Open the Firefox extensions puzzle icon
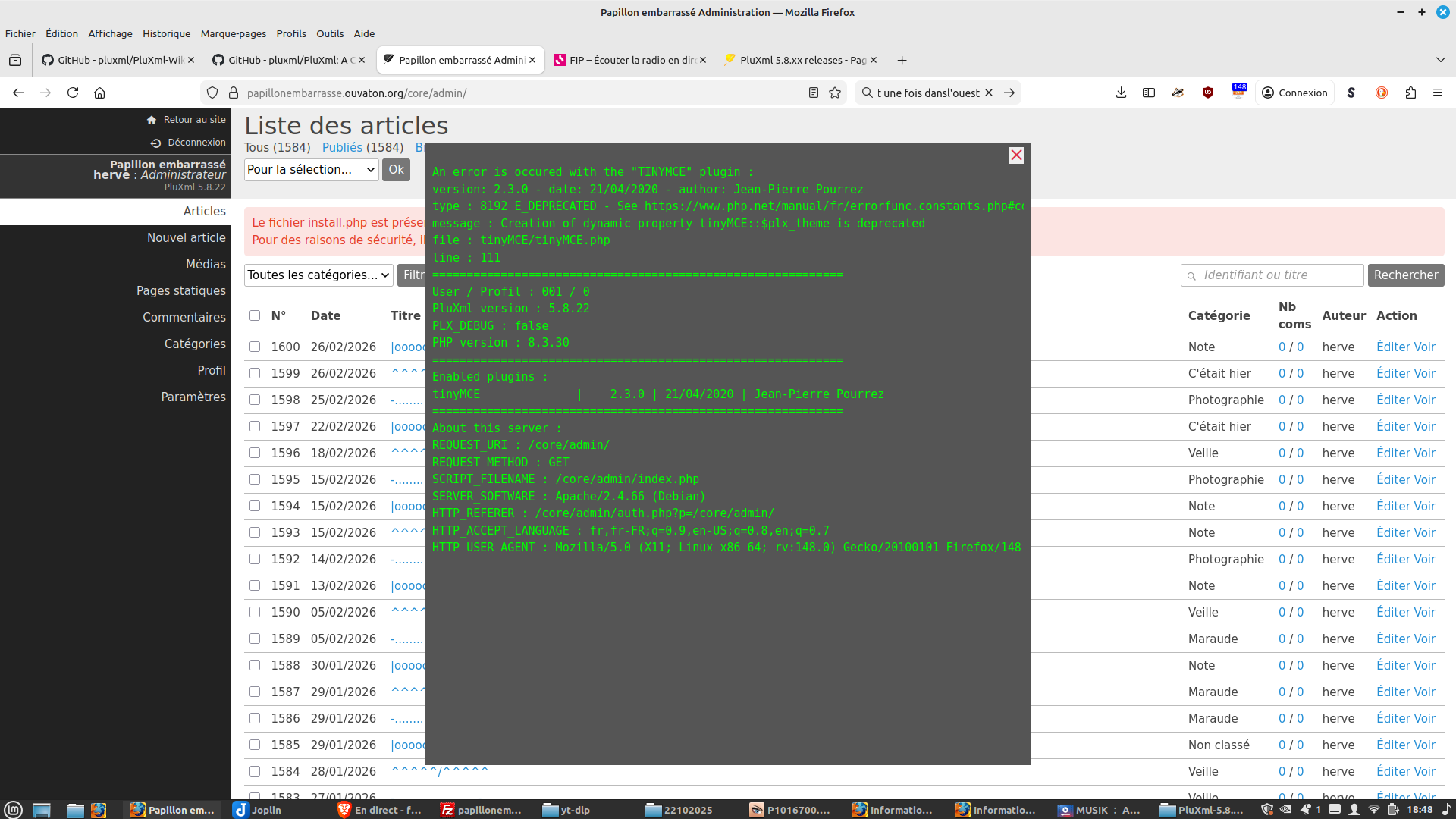 tap(1410, 93)
